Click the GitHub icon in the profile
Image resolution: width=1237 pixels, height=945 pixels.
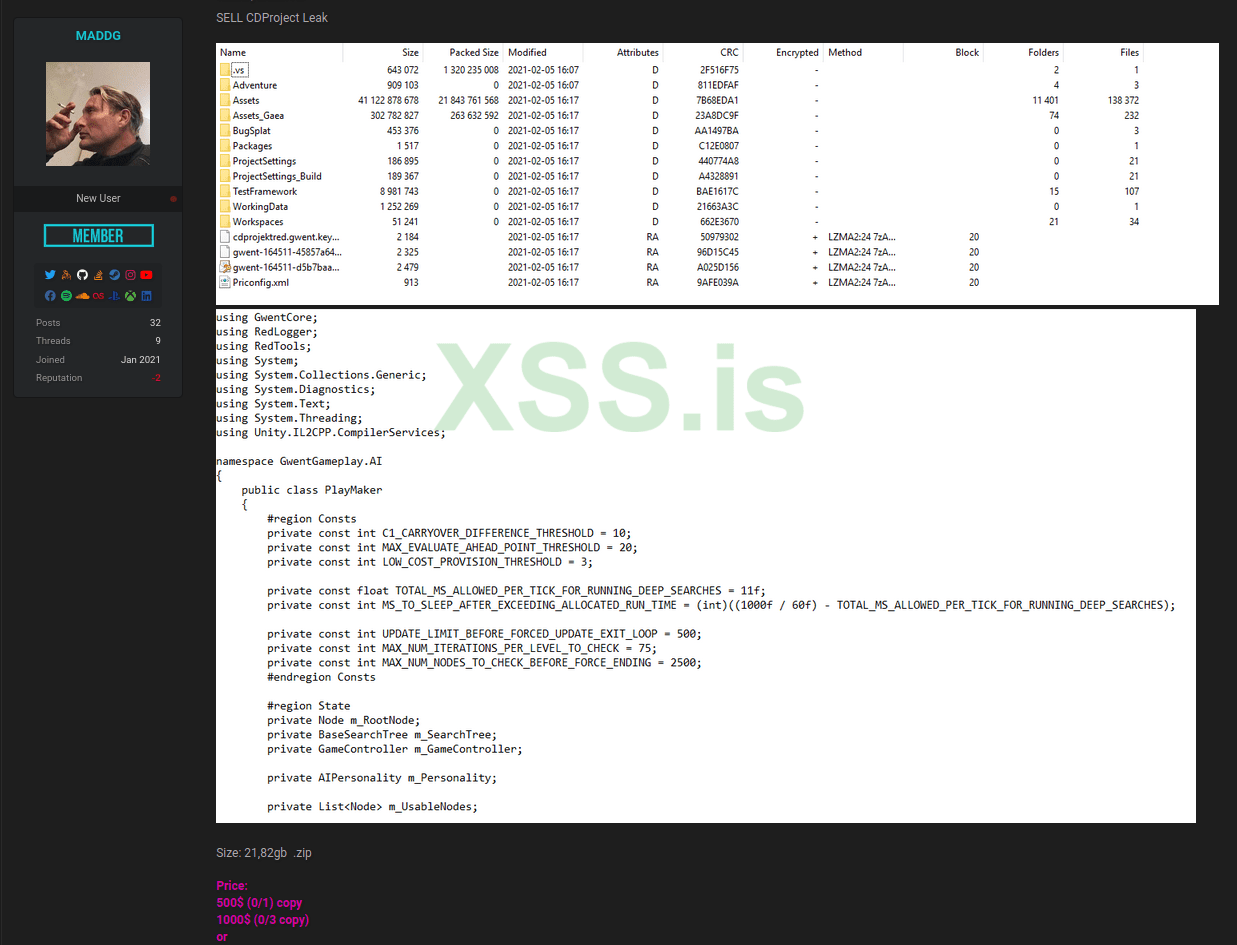point(82,274)
